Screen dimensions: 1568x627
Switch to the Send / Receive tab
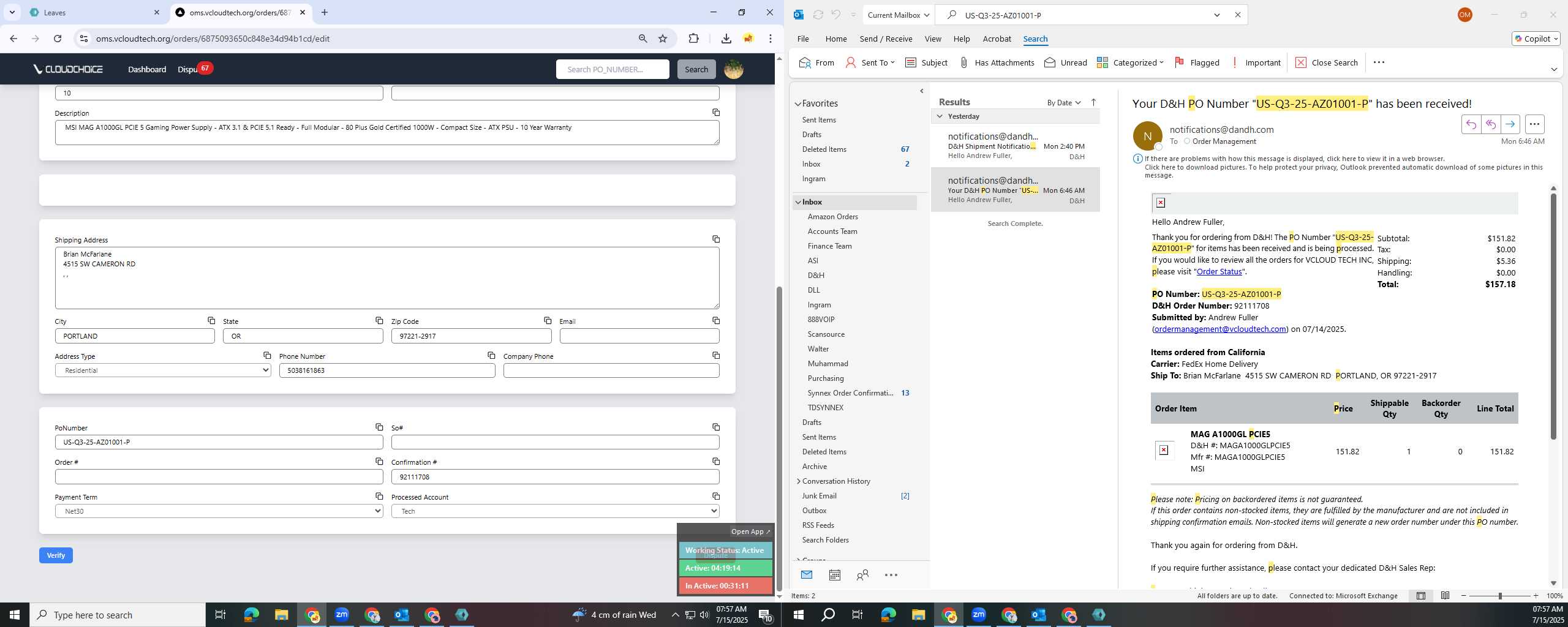(x=886, y=39)
